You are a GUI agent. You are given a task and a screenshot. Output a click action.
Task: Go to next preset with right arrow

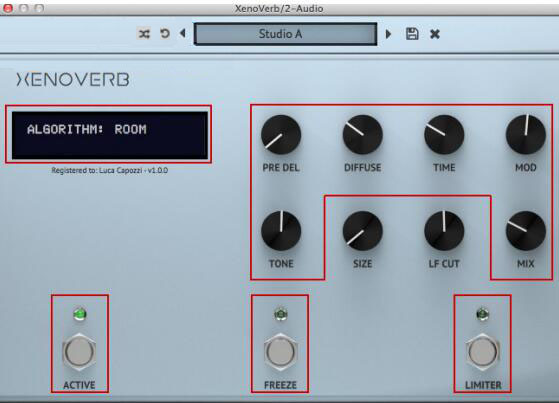(389, 34)
